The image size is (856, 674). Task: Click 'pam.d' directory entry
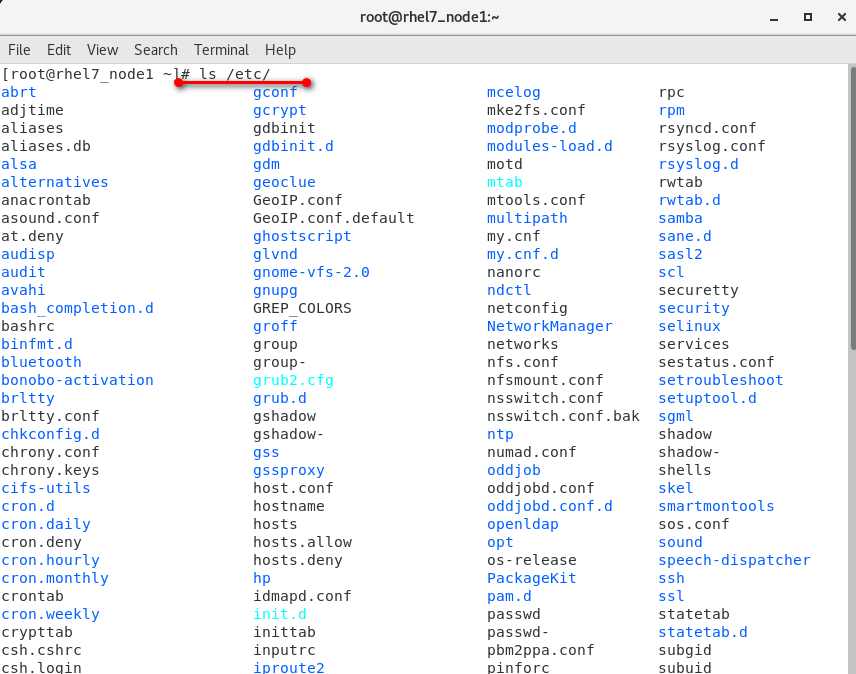pyautogui.click(x=509, y=597)
